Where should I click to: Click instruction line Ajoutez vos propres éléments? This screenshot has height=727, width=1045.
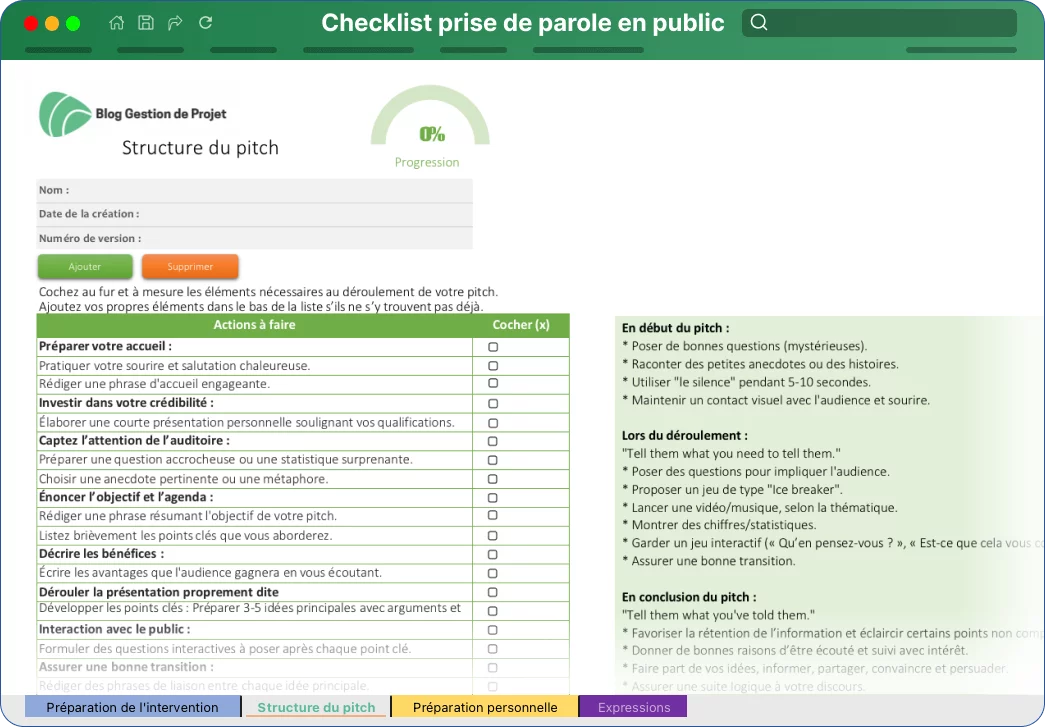point(261,307)
